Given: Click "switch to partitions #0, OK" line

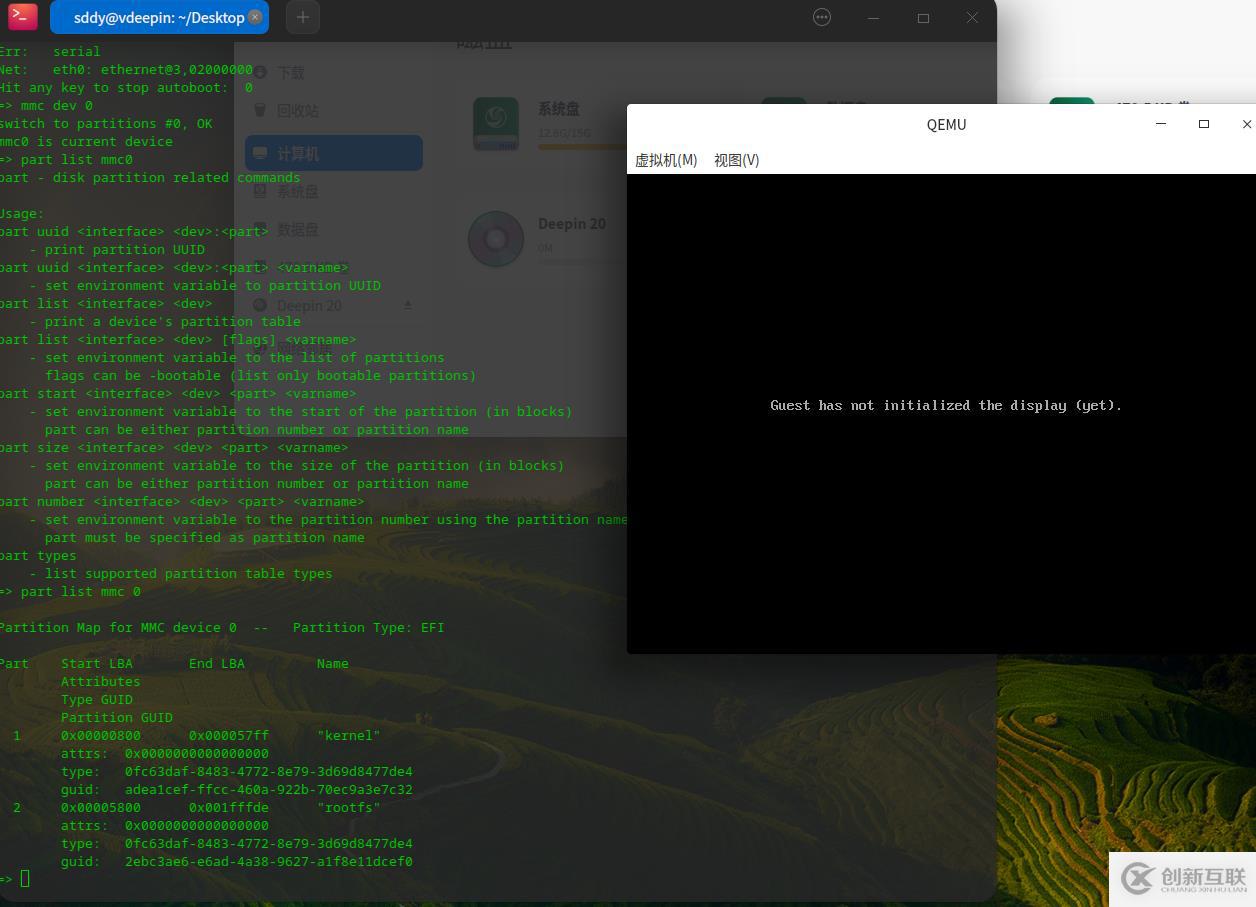Looking at the screenshot, I should coord(106,123).
